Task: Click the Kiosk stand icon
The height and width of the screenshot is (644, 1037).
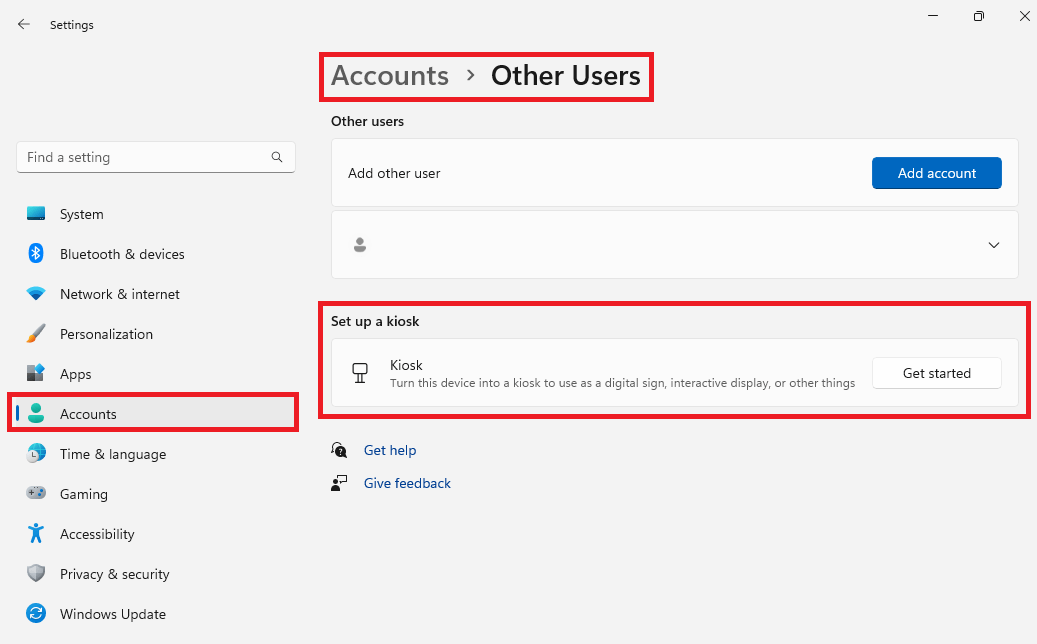Action: (360, 373)
